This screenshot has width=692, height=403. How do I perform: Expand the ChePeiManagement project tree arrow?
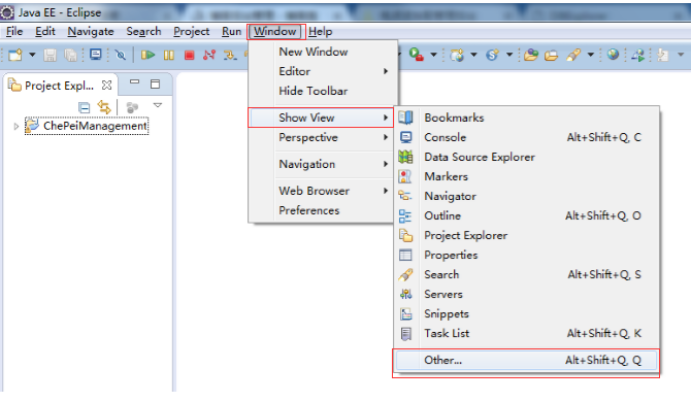point(16,126)
